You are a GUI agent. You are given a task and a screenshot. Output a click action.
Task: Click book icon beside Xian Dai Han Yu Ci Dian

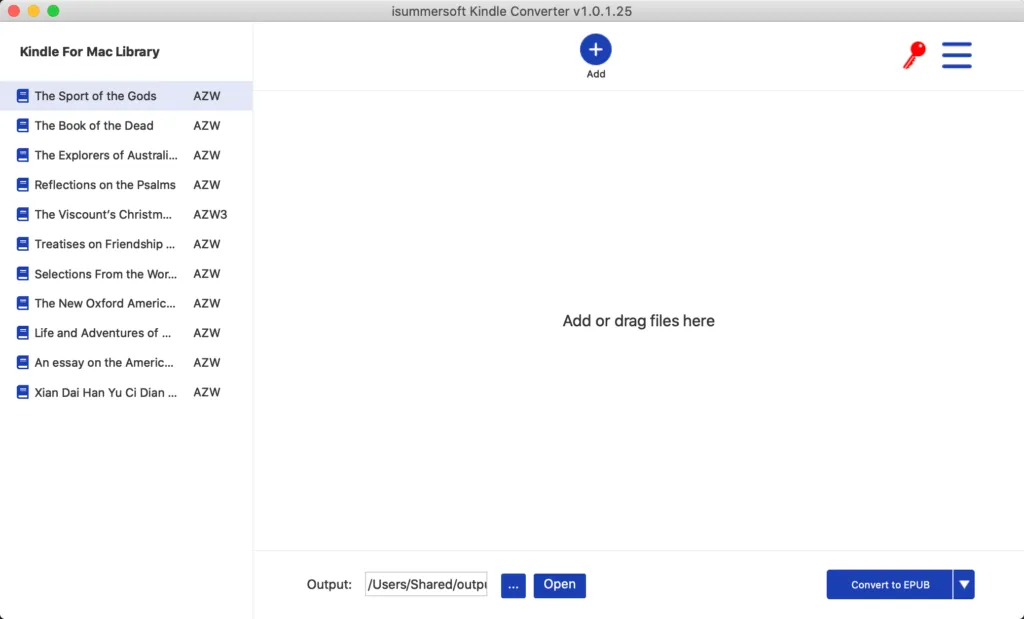tap(22, 392)
